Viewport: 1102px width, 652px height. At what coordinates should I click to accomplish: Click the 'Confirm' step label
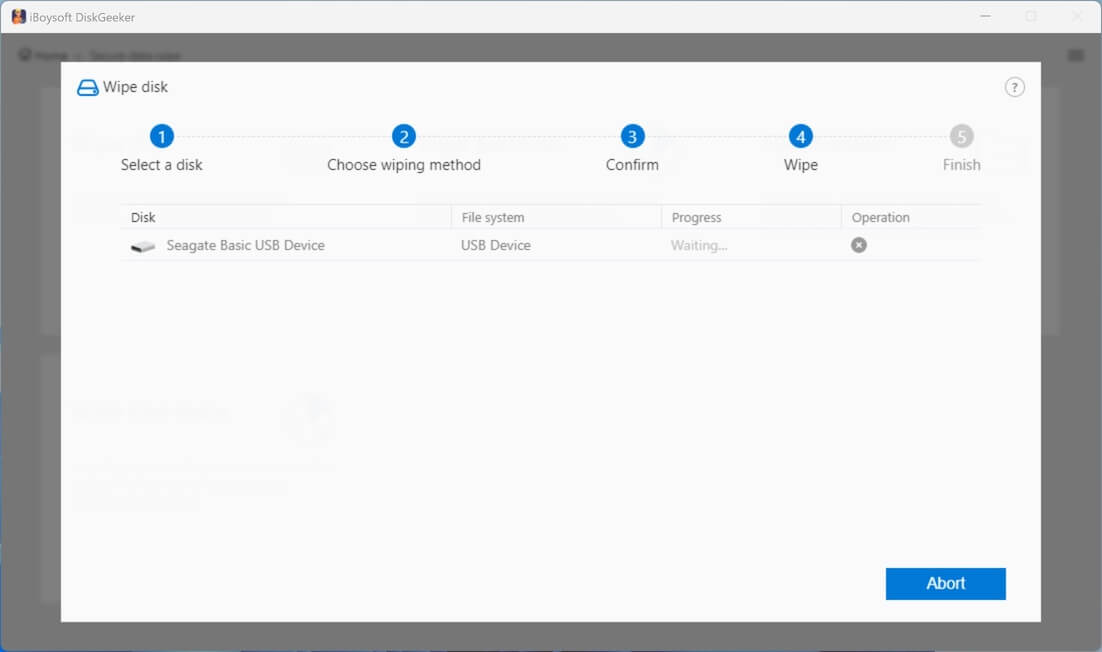tap(632, 164)
